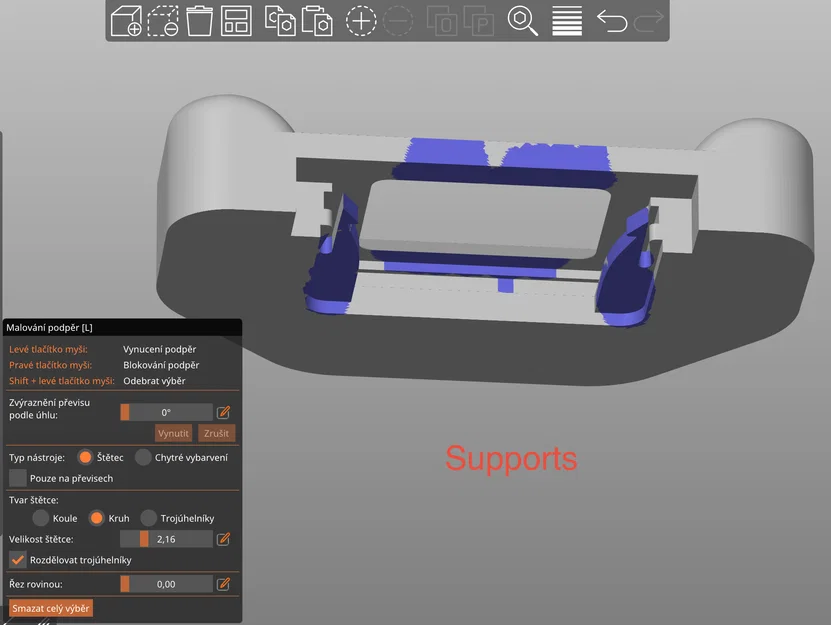Click the Zrušit button
Viewport: 831px width, 625px height.
(x=216, y=433)
